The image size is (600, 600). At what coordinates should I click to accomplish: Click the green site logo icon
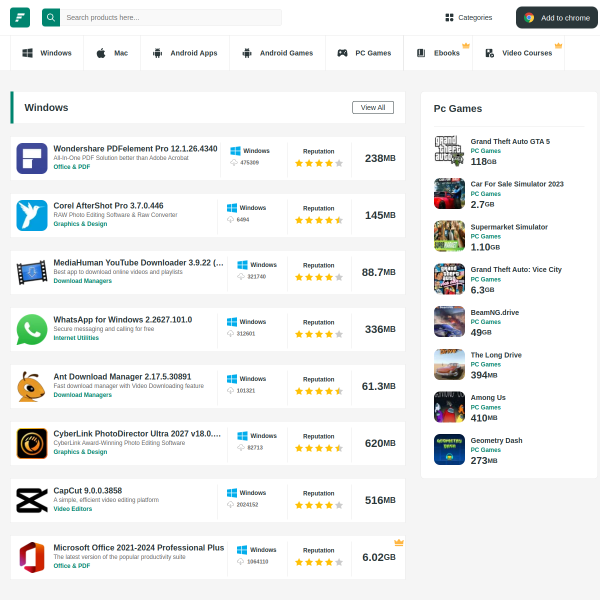click(x=20, y=17)
